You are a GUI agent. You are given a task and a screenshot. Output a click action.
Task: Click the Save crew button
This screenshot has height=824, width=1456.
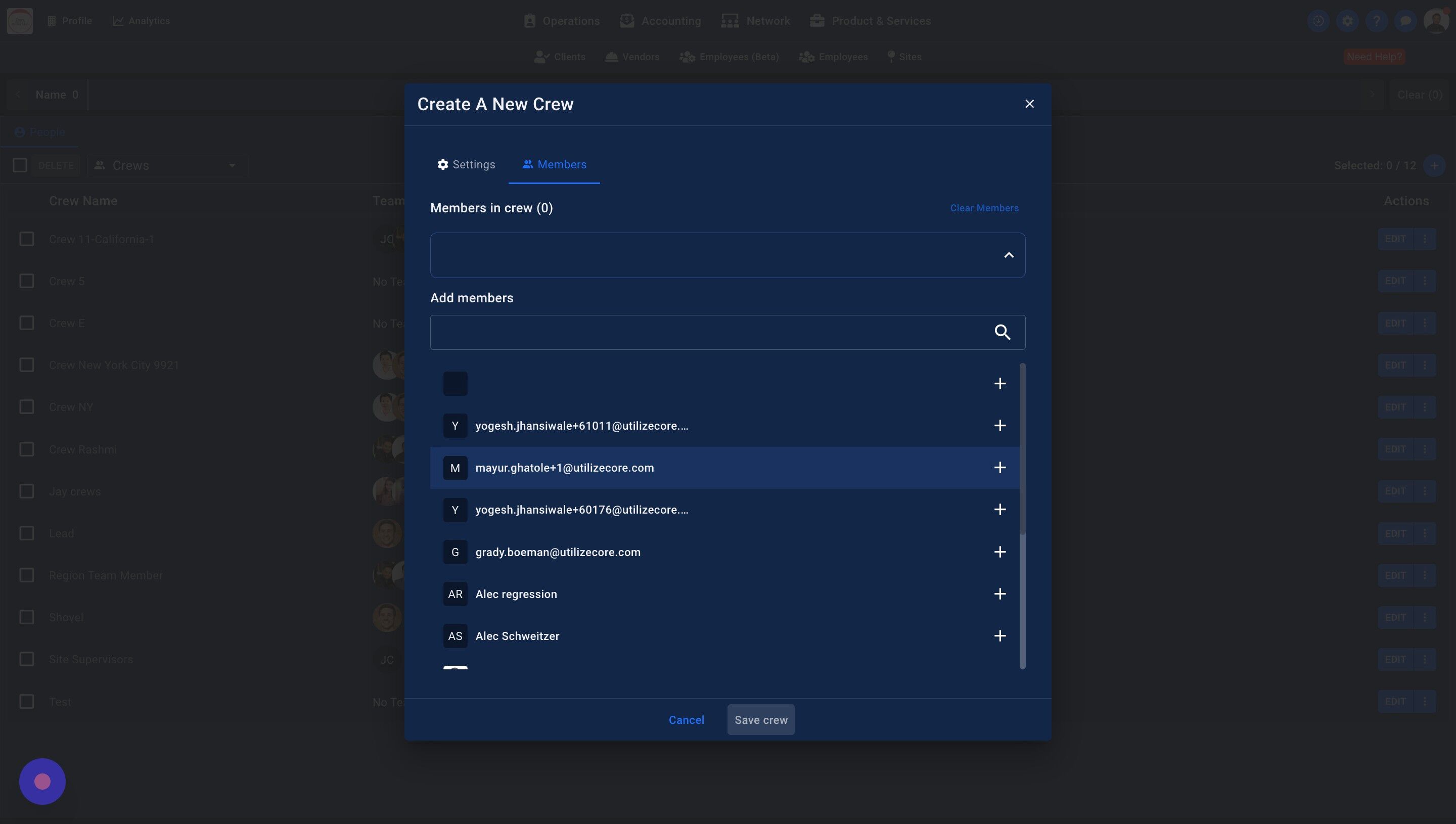(760, 720)
